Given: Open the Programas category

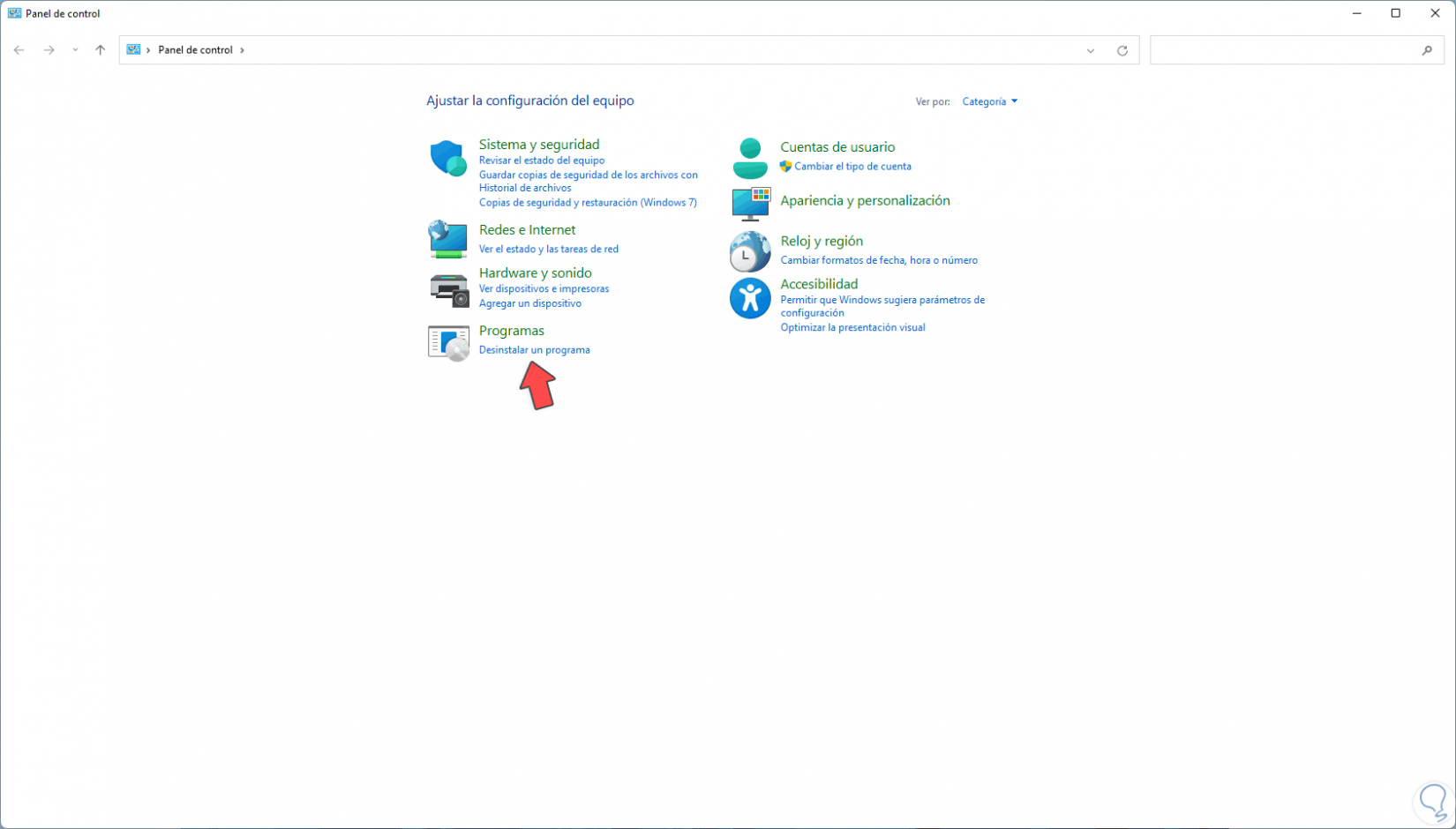Looking at the screenshot, I should (x=512, y=331).
